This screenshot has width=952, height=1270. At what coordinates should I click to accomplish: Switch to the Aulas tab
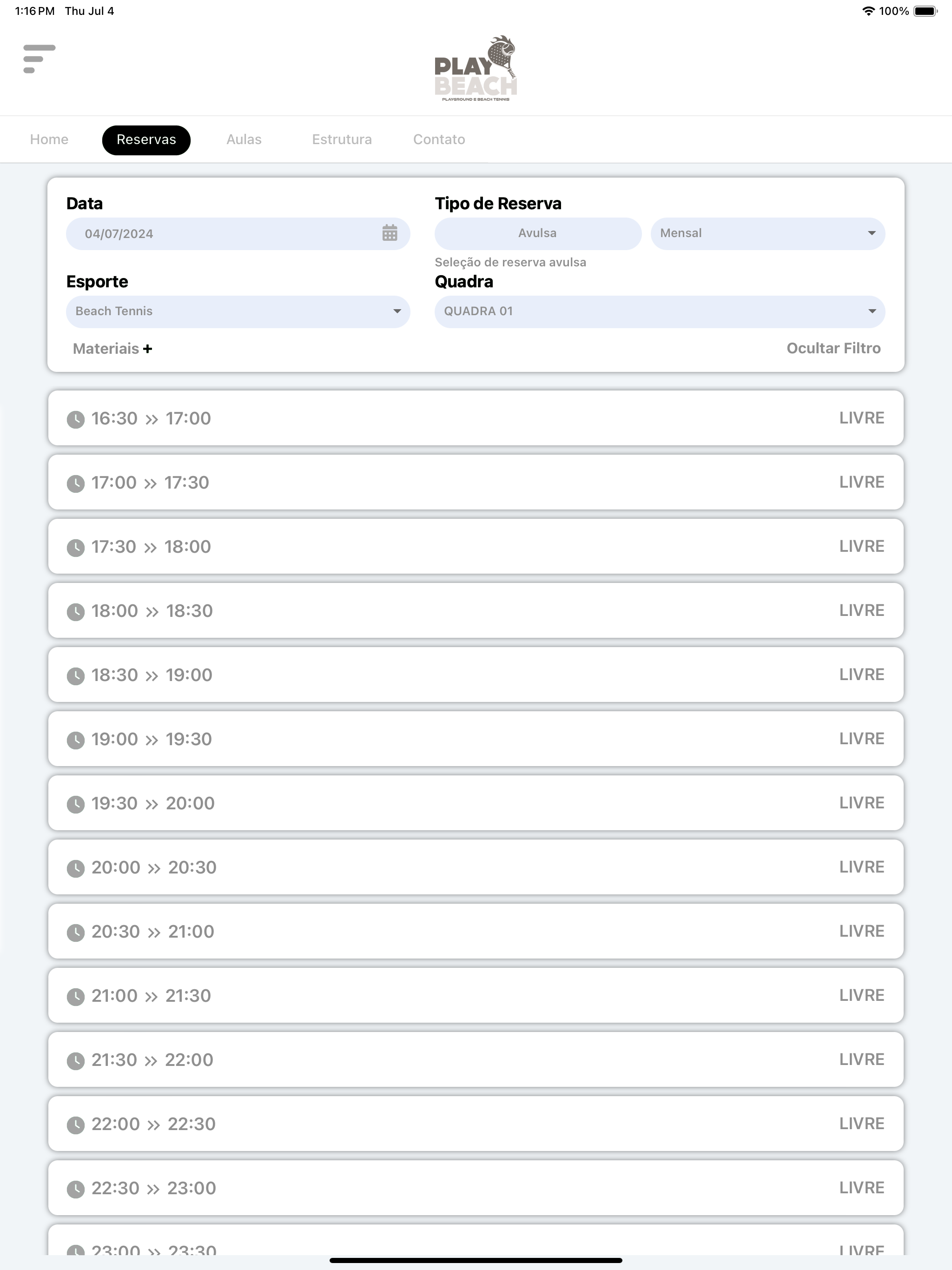tap(244, 139)
